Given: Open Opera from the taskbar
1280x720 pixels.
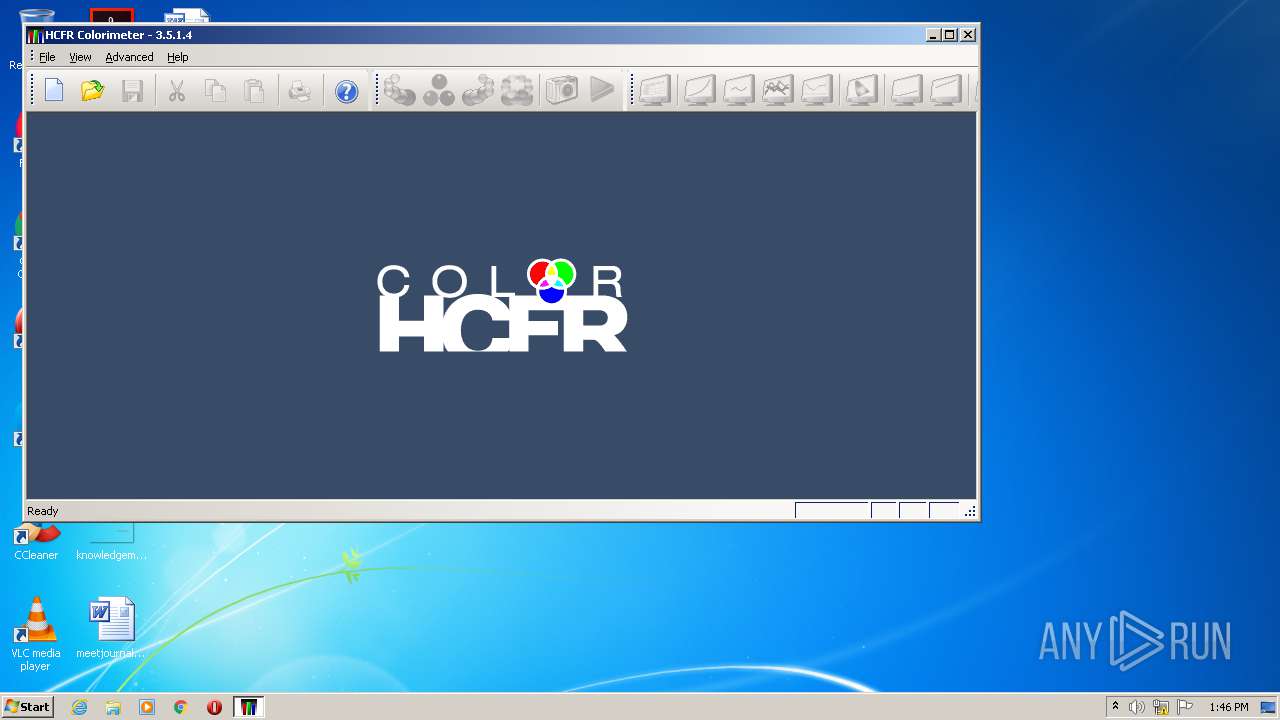Looking at the screenshot, I should (x=214, y=707).
